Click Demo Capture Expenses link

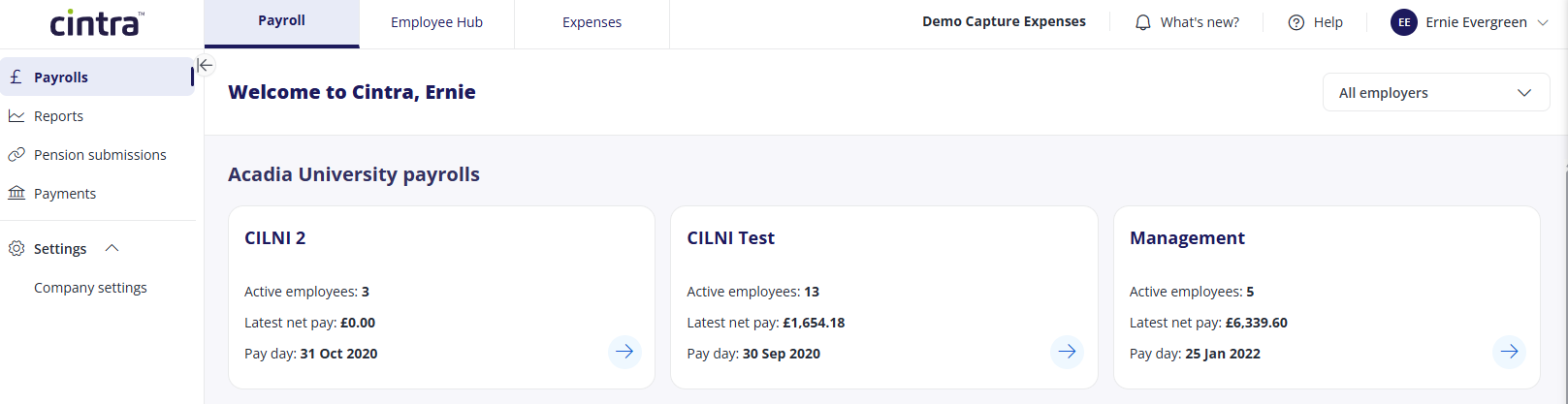click(1004, 21)
